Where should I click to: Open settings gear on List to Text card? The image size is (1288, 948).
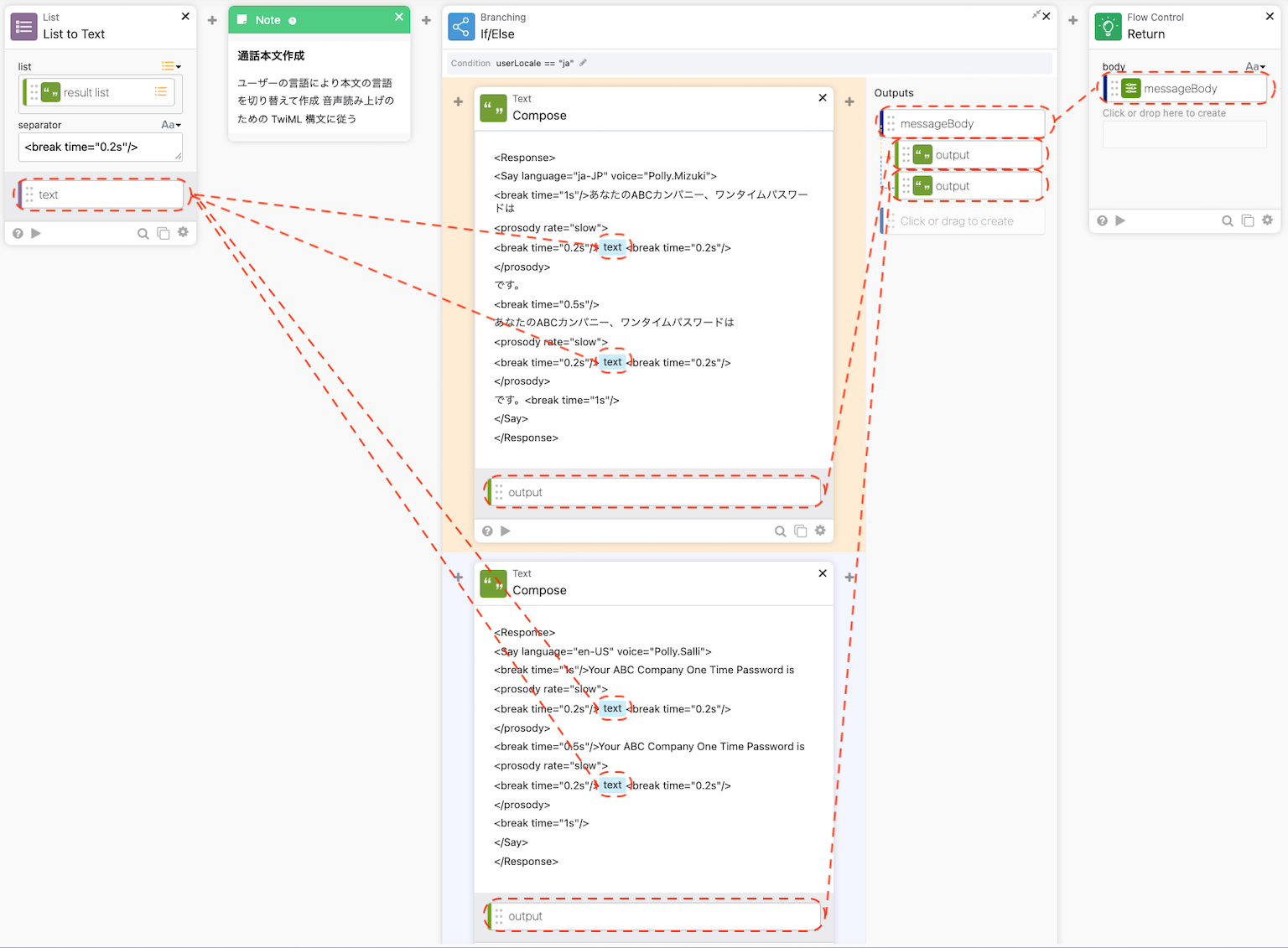tap(183, 233)
